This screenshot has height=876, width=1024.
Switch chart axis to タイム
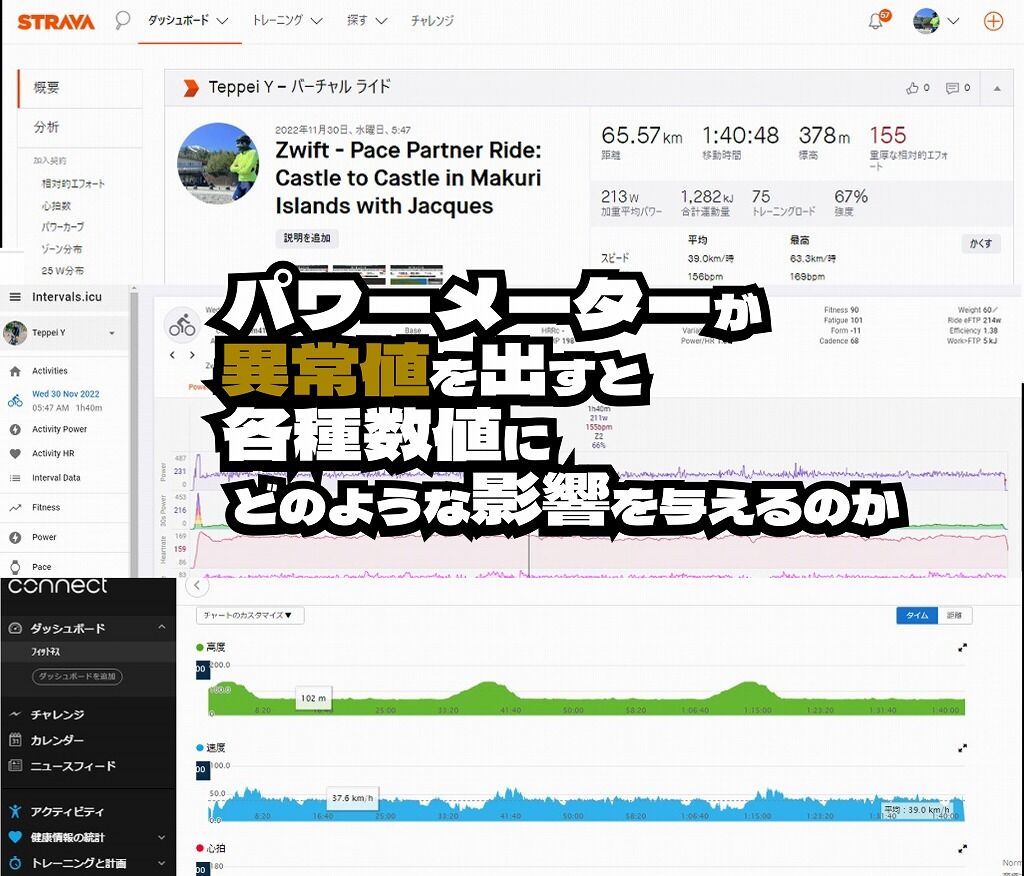pos(917,615)
